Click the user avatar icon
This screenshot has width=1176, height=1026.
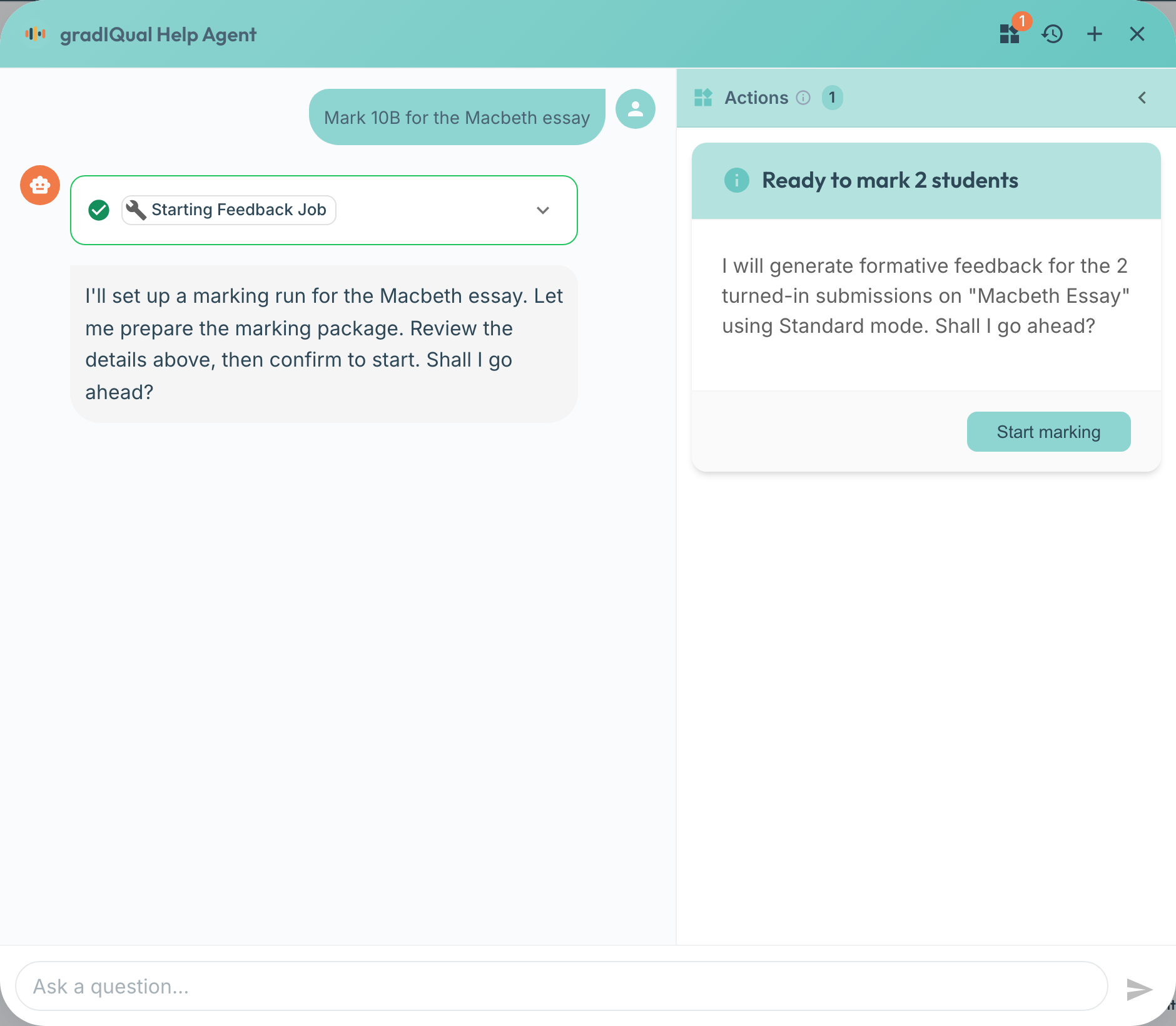636,109
